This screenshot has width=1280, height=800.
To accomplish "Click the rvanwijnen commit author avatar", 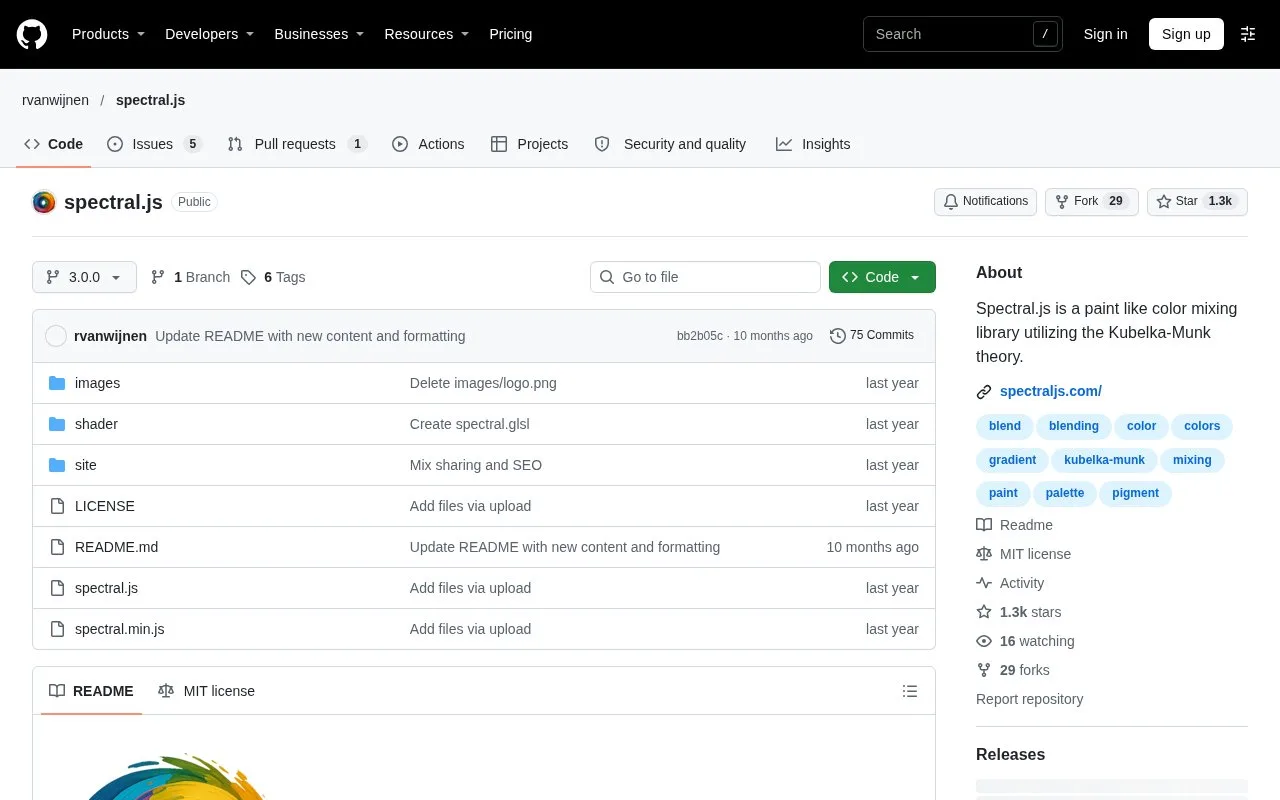I will [x=56, y=336].
